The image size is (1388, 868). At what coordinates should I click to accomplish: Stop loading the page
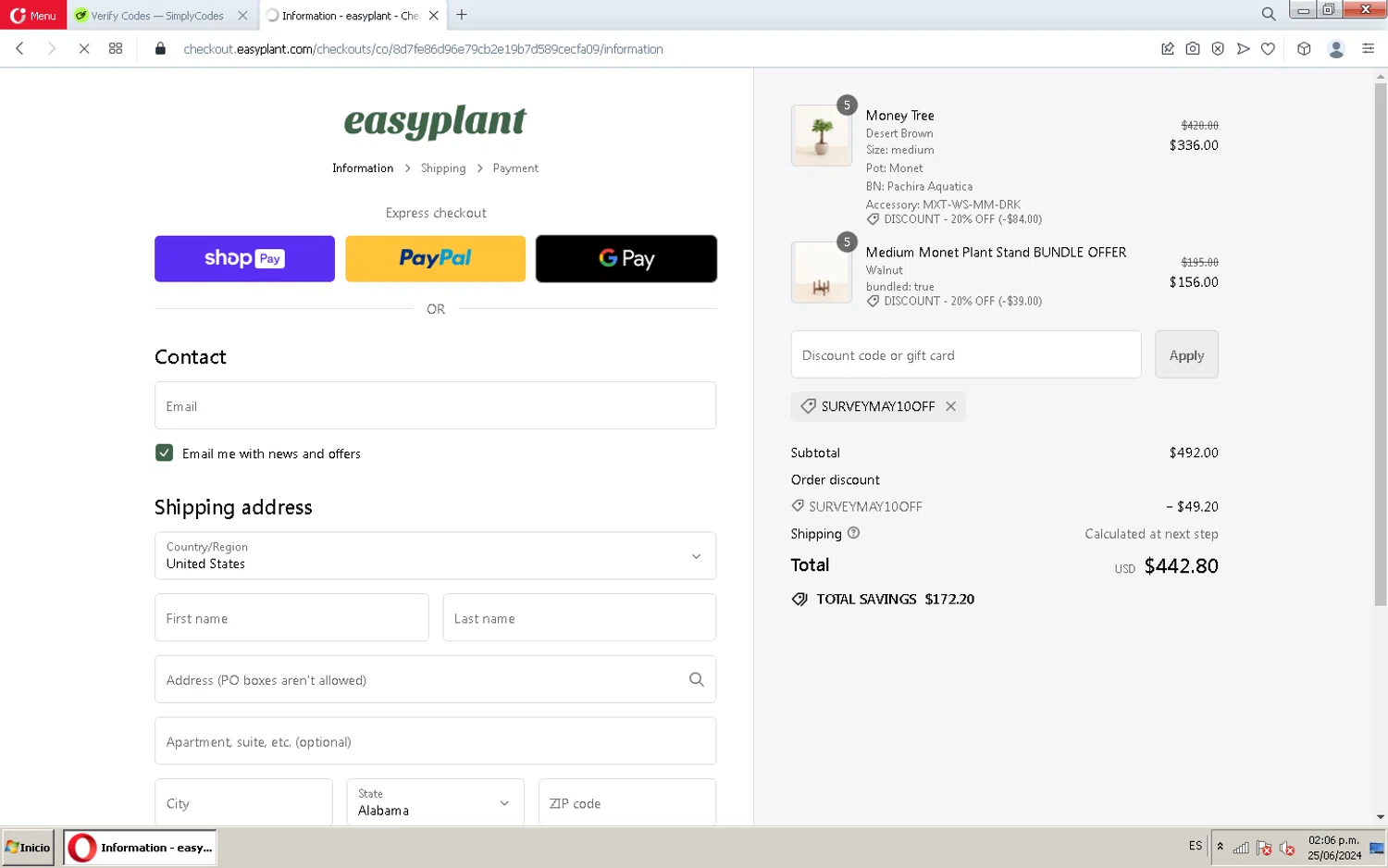[83, 49]
